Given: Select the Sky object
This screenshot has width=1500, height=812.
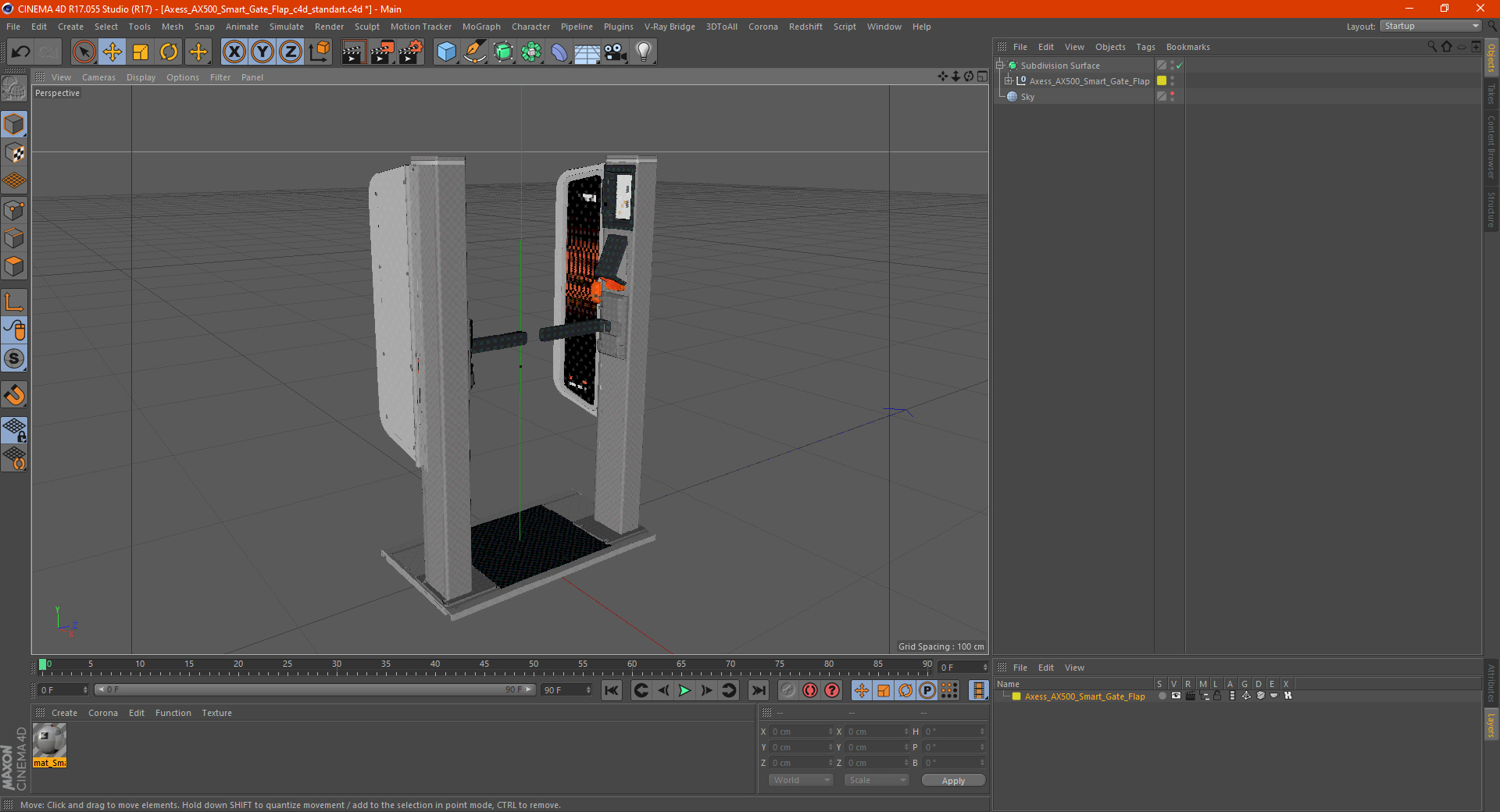Looking at the screenshot, I should (1027, 97).
